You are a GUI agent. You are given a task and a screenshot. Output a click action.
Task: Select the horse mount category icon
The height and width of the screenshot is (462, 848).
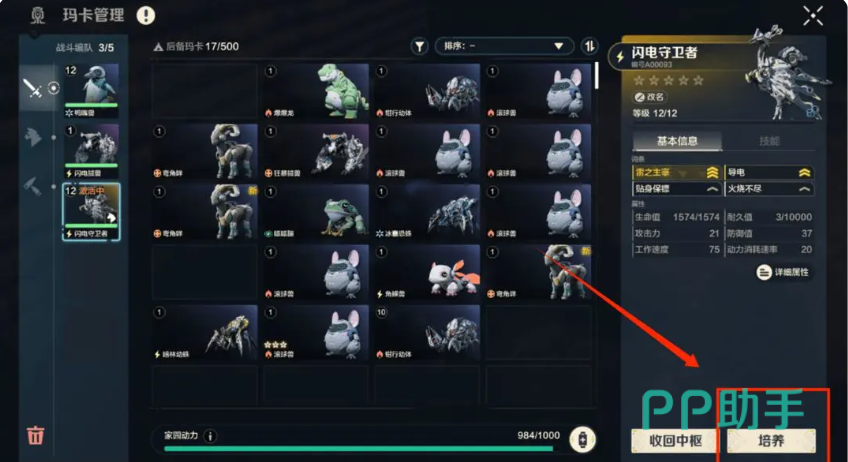point(32,137)
